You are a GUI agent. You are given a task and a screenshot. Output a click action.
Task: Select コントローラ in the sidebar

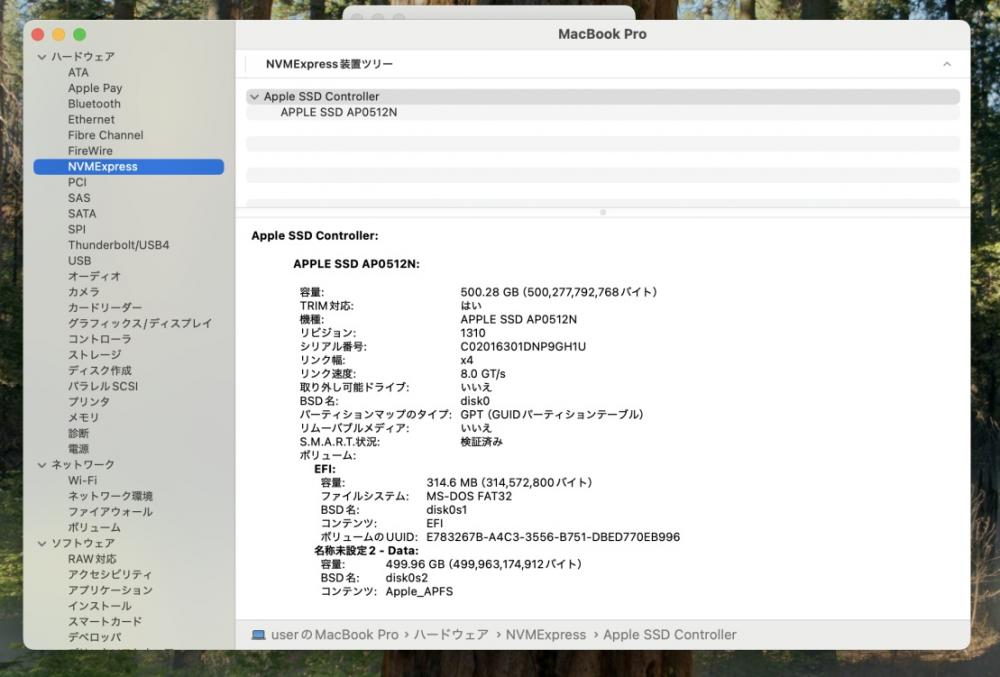99,339
